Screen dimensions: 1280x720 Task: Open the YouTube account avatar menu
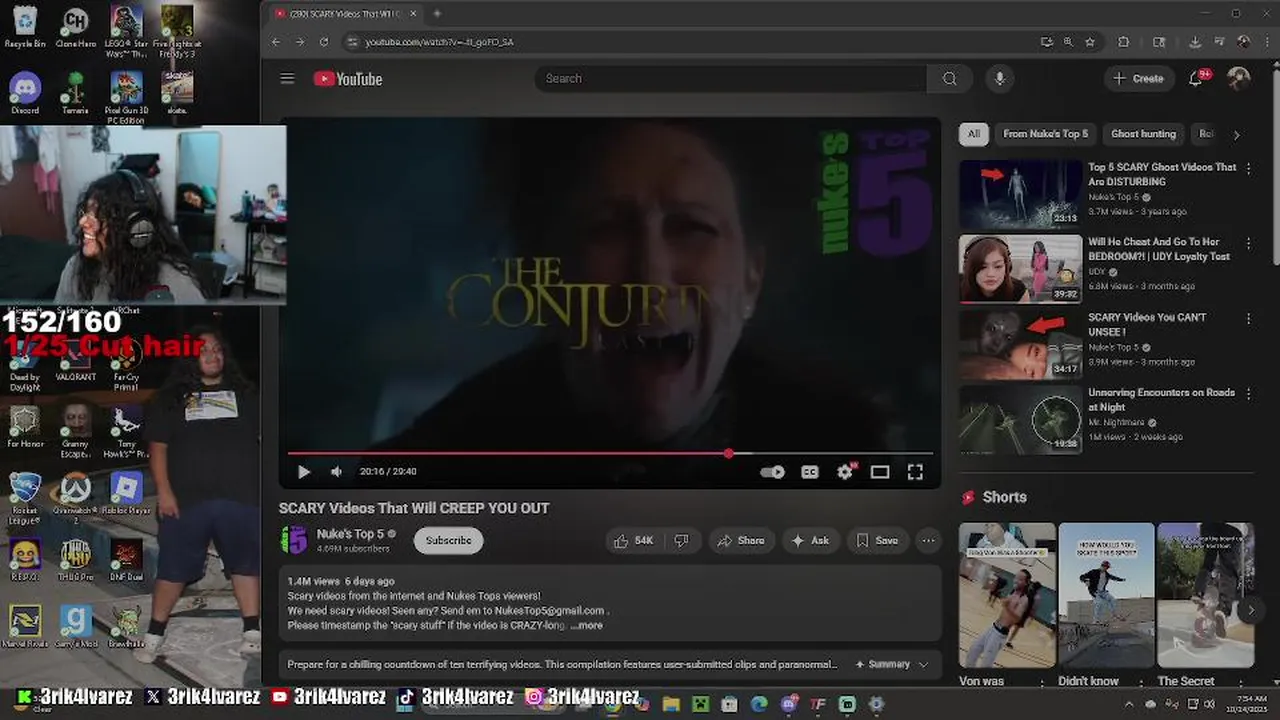1238,79
